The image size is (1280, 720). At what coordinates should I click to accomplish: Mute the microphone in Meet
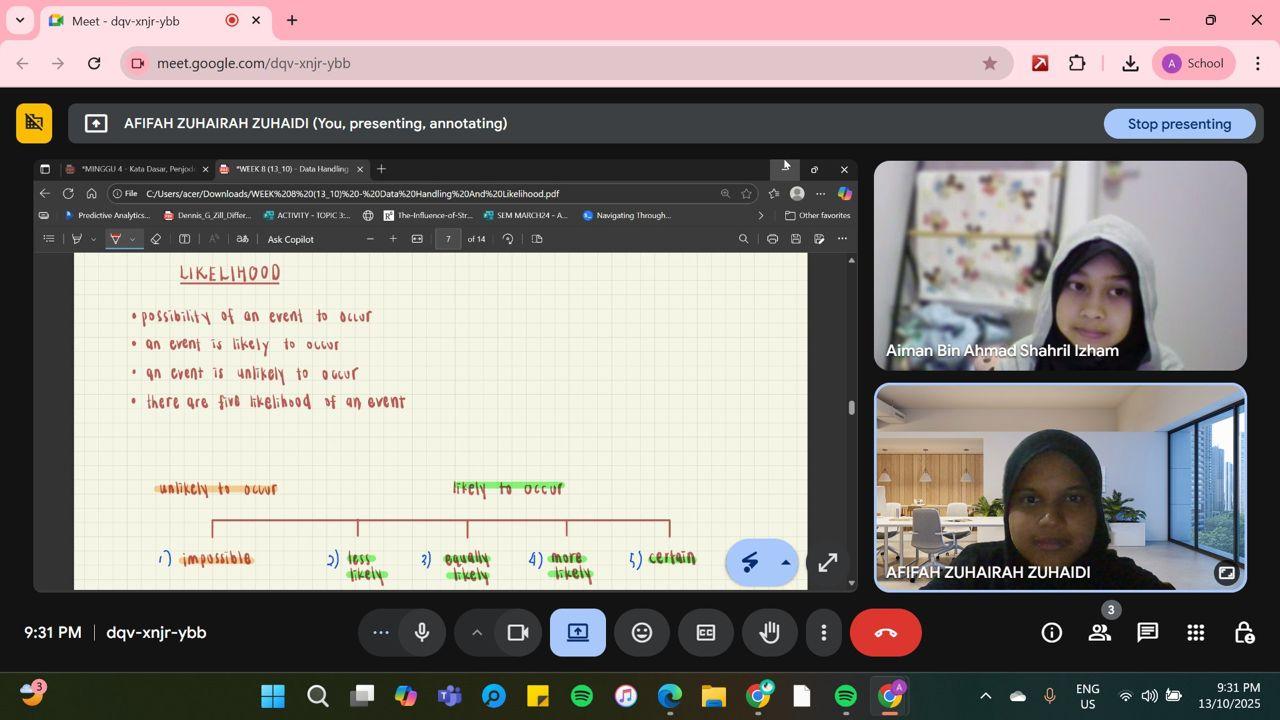tap(422, 633)
